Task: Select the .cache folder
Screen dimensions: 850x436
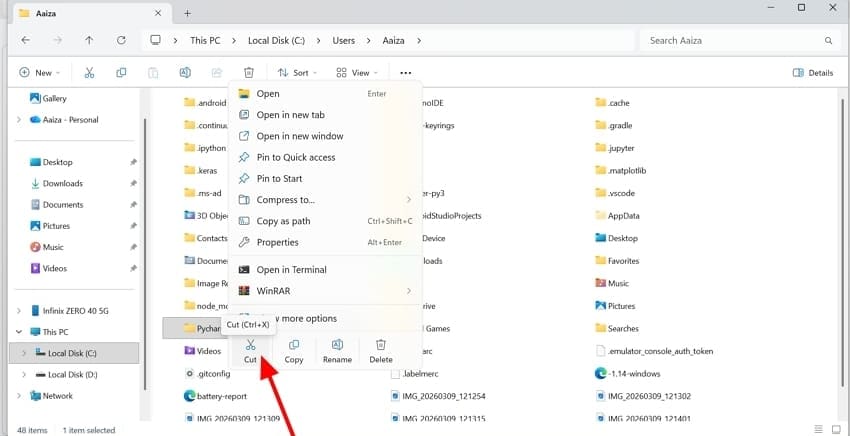Action: pyautogui.click(x=613, y=103)
